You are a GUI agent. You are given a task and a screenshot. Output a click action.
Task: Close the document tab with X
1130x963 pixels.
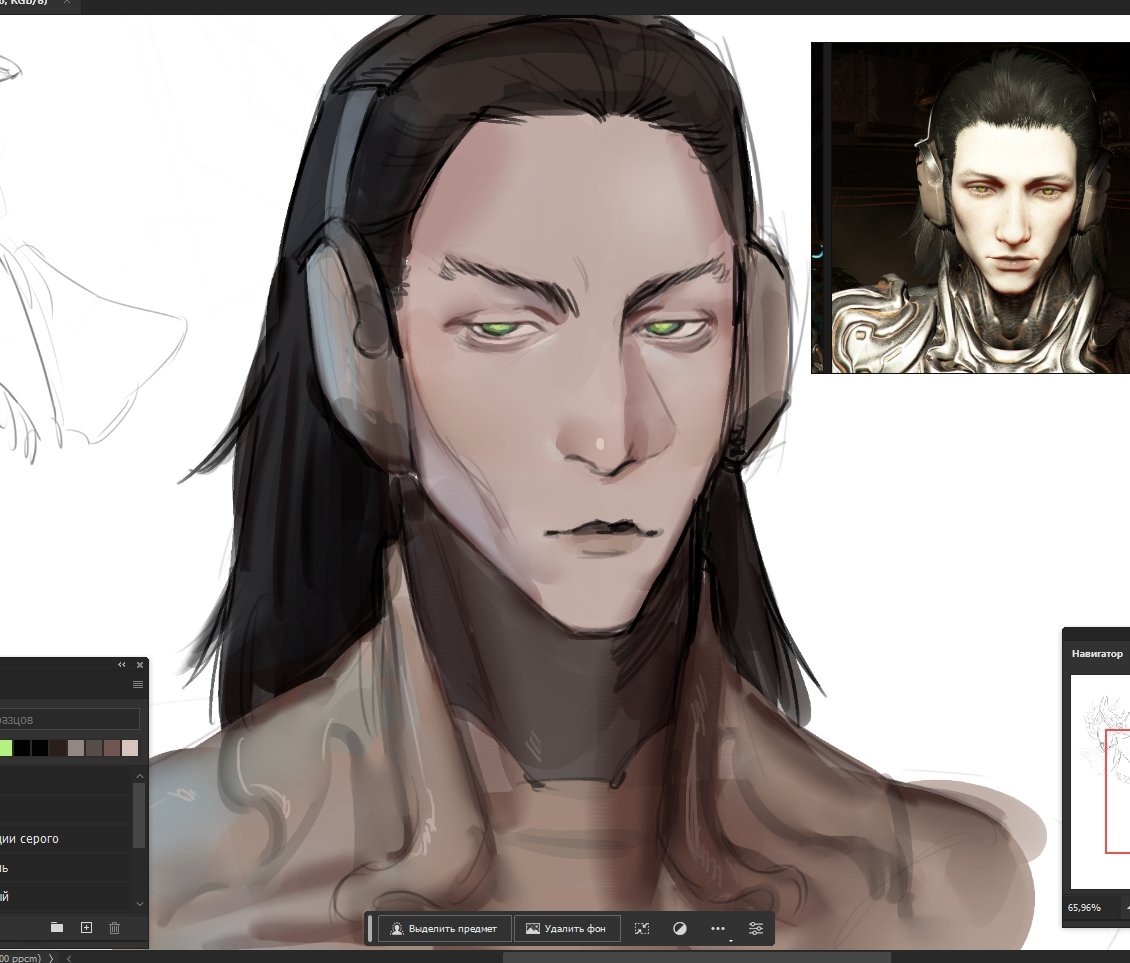coord(67,2)
